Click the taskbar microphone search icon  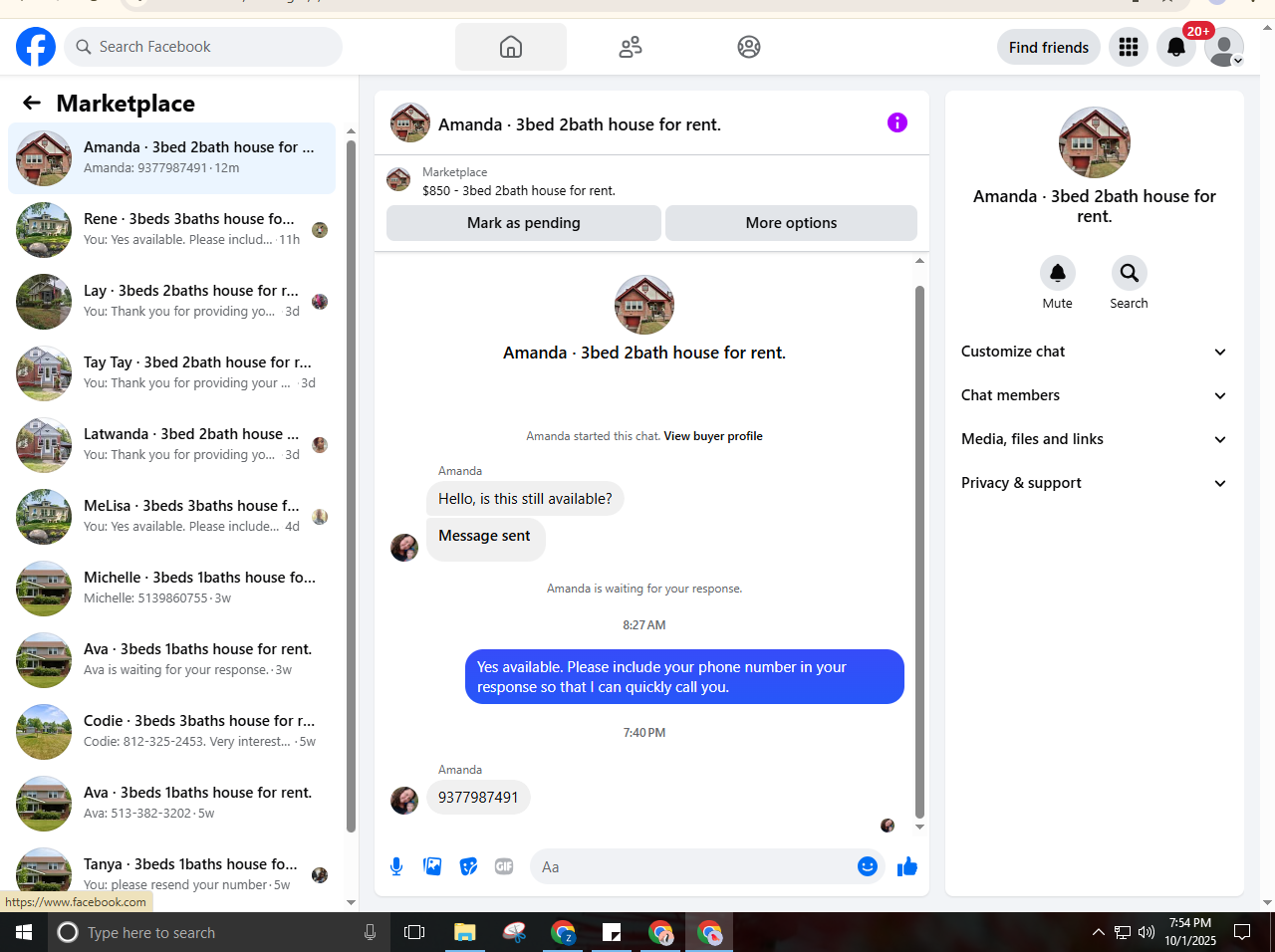[x=370, y=932]
